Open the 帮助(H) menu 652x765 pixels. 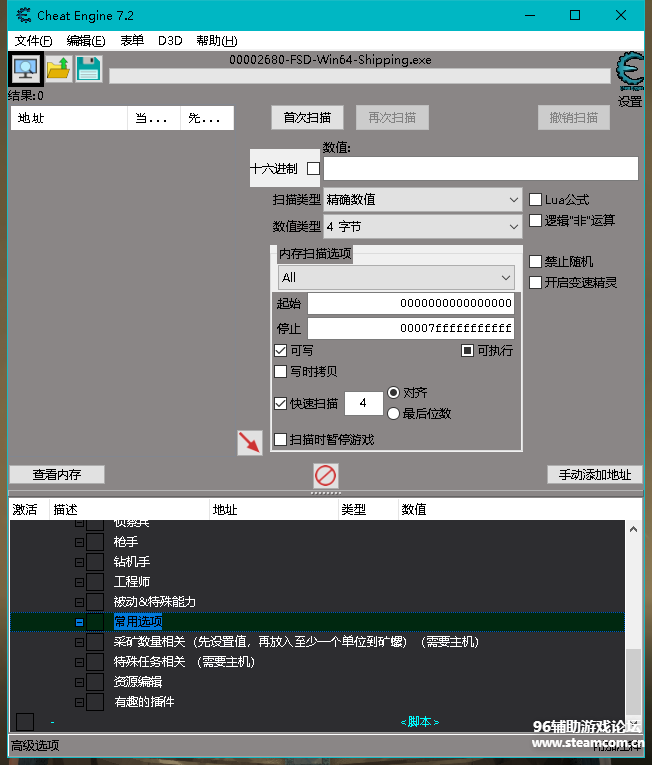pyautogui.click(x=217, y=40)
